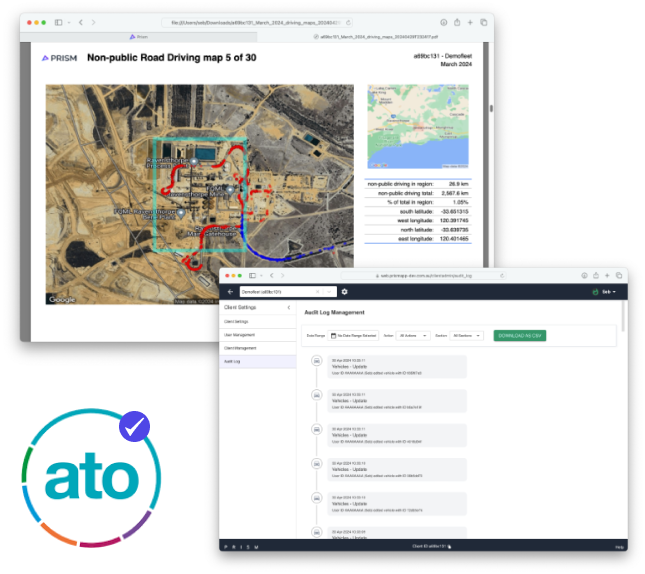Reload the audit log page
Screen dimensions: 645x574
pyautogui.click(x=502, y=276)
